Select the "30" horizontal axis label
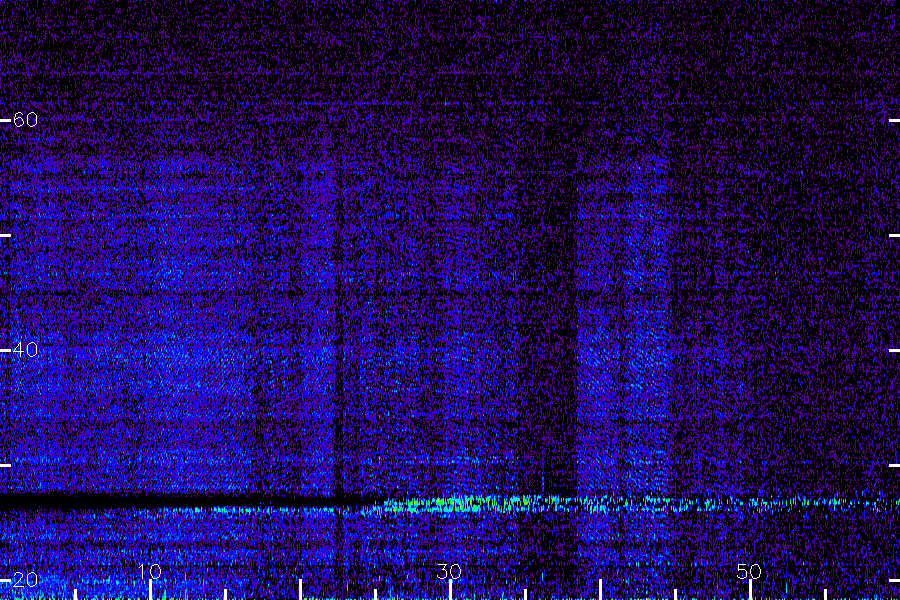 449,571
